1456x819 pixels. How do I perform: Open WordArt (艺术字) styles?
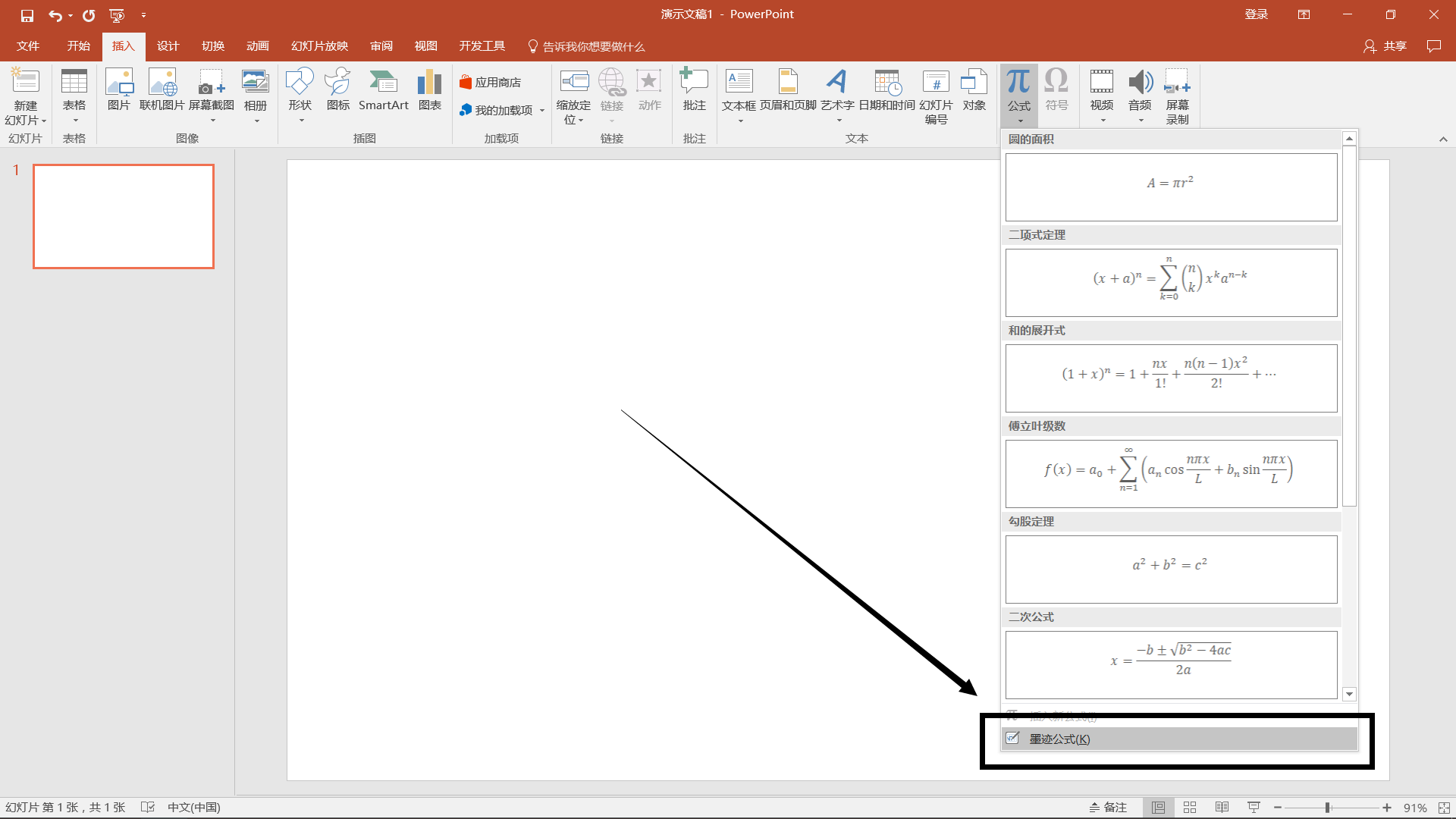coord(837,95)
